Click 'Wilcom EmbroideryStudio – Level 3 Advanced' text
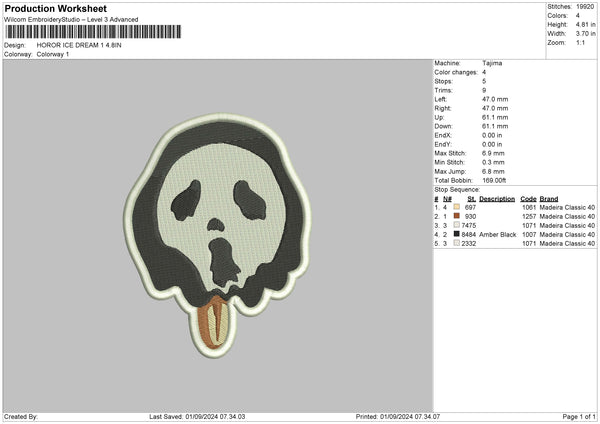The height and width of the screenshot is (424, 600). coord(71,20)
